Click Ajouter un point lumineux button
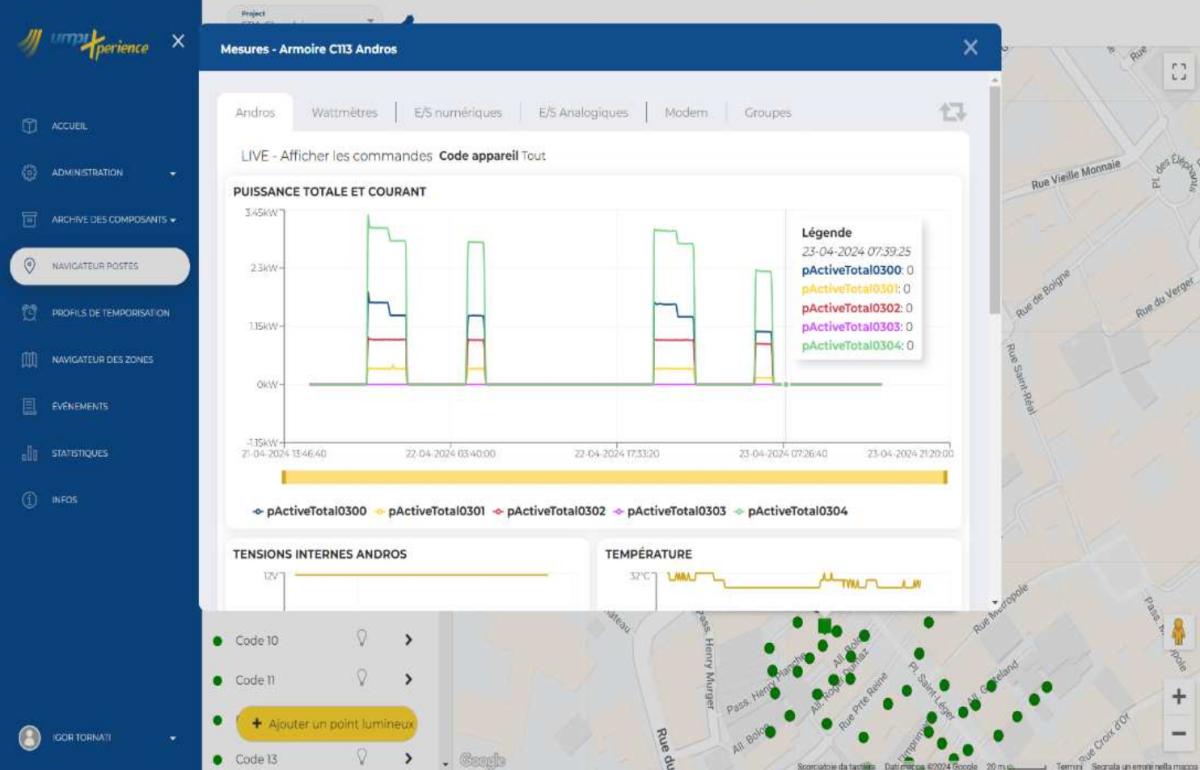Screen dimensions: 1200x770 (x=326, y=724)
